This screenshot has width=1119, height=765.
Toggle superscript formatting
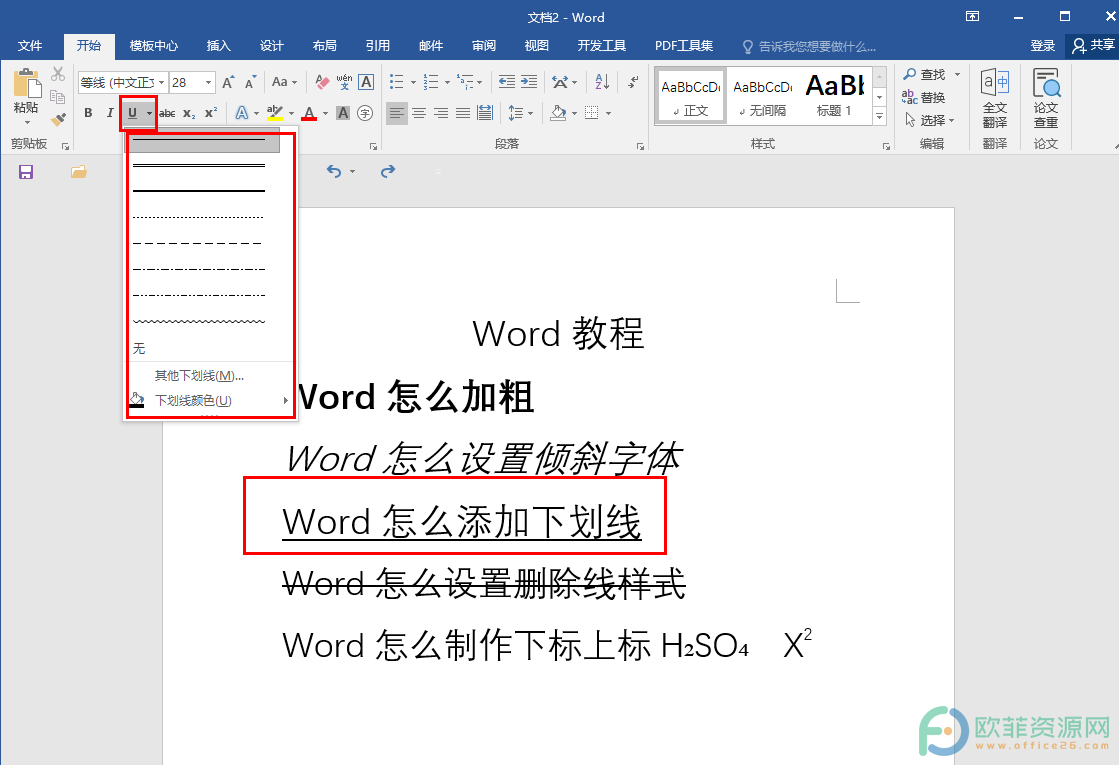[211, 113]
